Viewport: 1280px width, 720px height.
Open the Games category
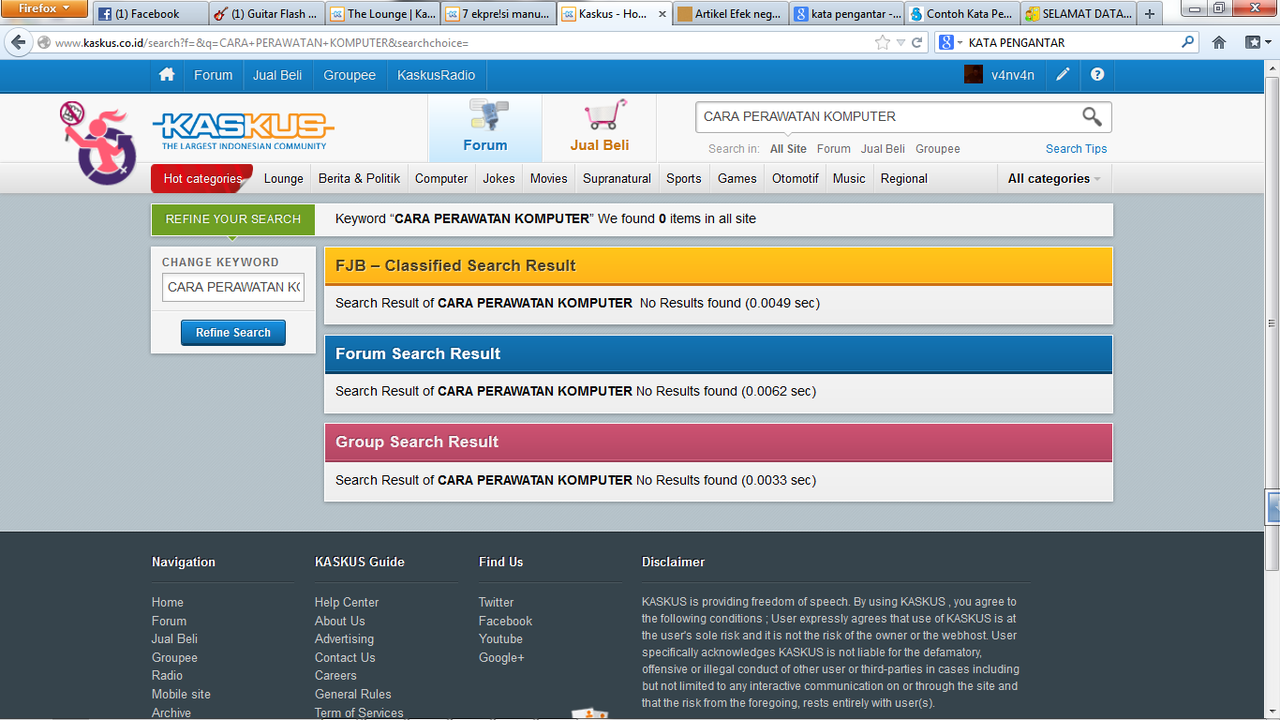737,179
